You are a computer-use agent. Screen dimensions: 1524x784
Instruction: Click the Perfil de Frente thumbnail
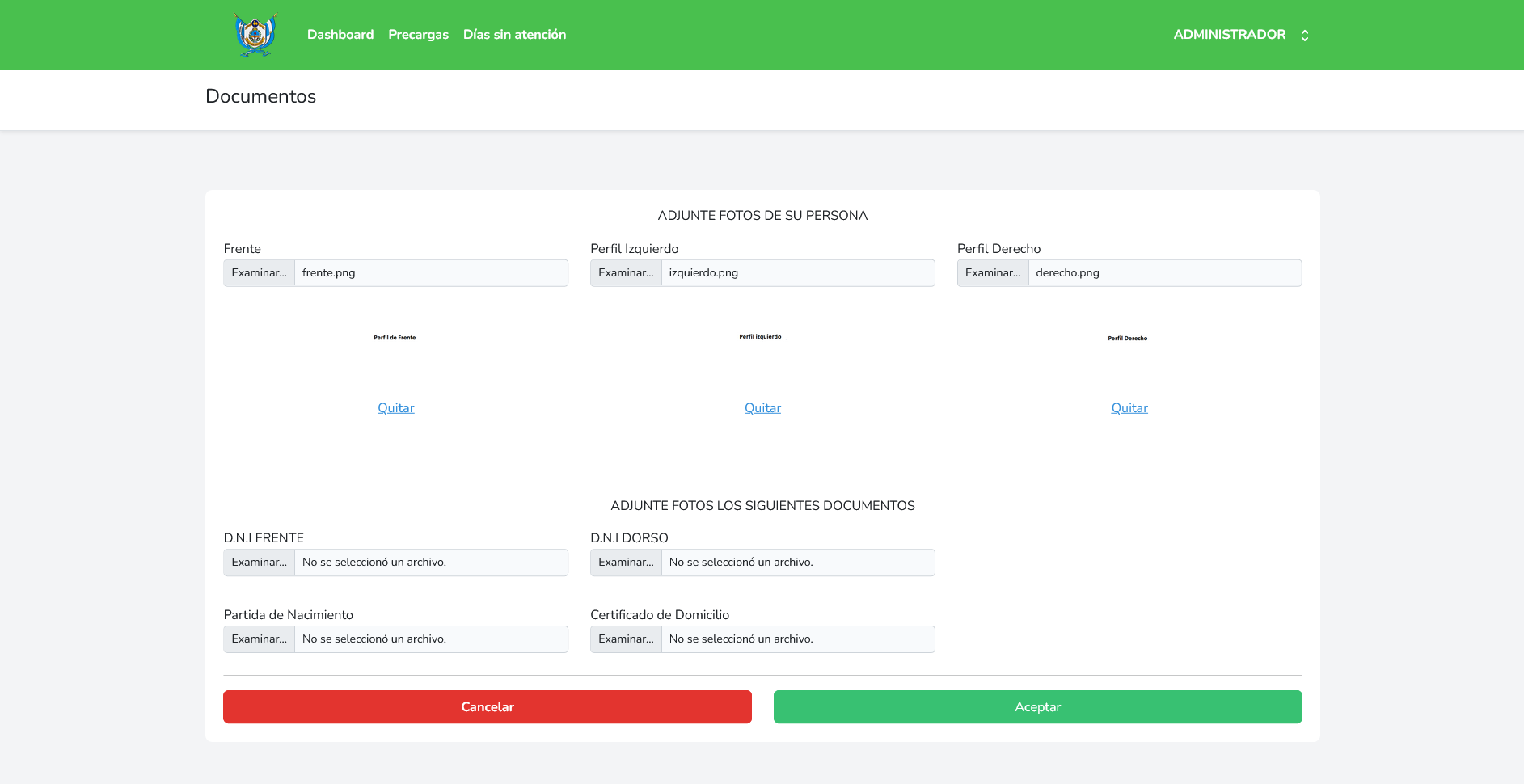395,338
